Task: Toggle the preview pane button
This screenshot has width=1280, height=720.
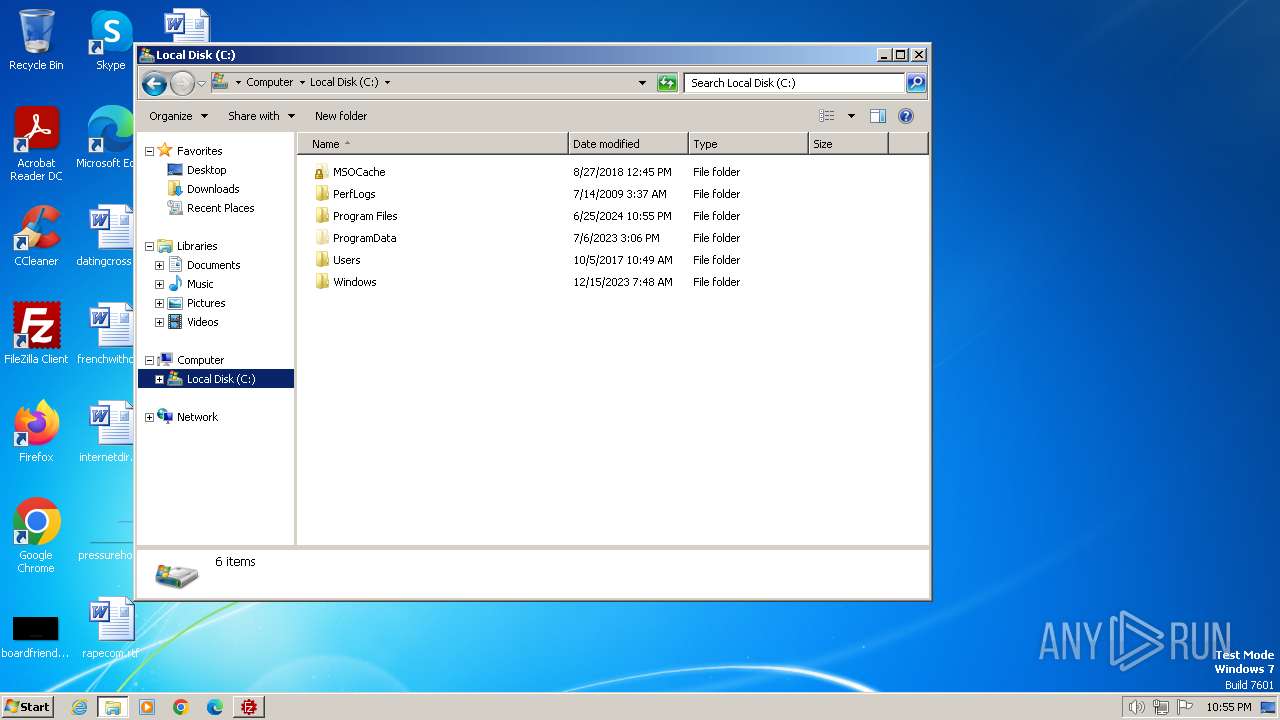Action: click(877, 116)
